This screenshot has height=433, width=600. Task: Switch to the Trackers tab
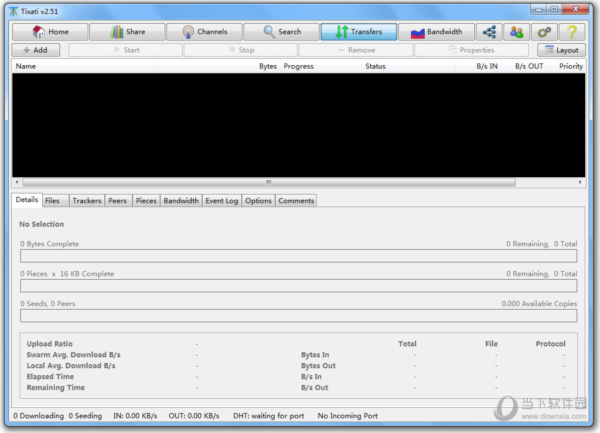point(87,201)
